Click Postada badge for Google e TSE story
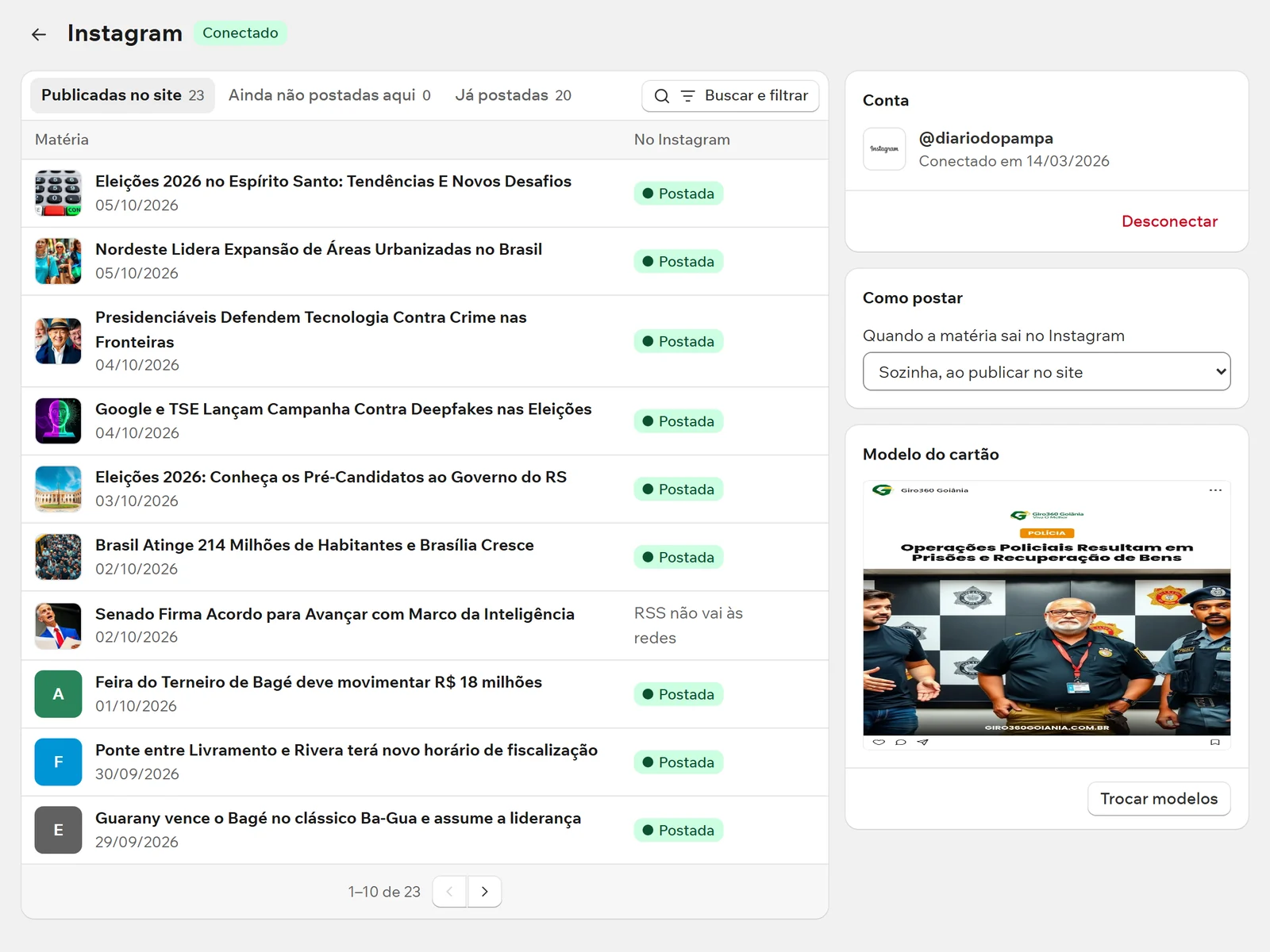Image resolution: width=1270 pixels, height=952 pixels. pyautogui.click(x=679, y=421)
